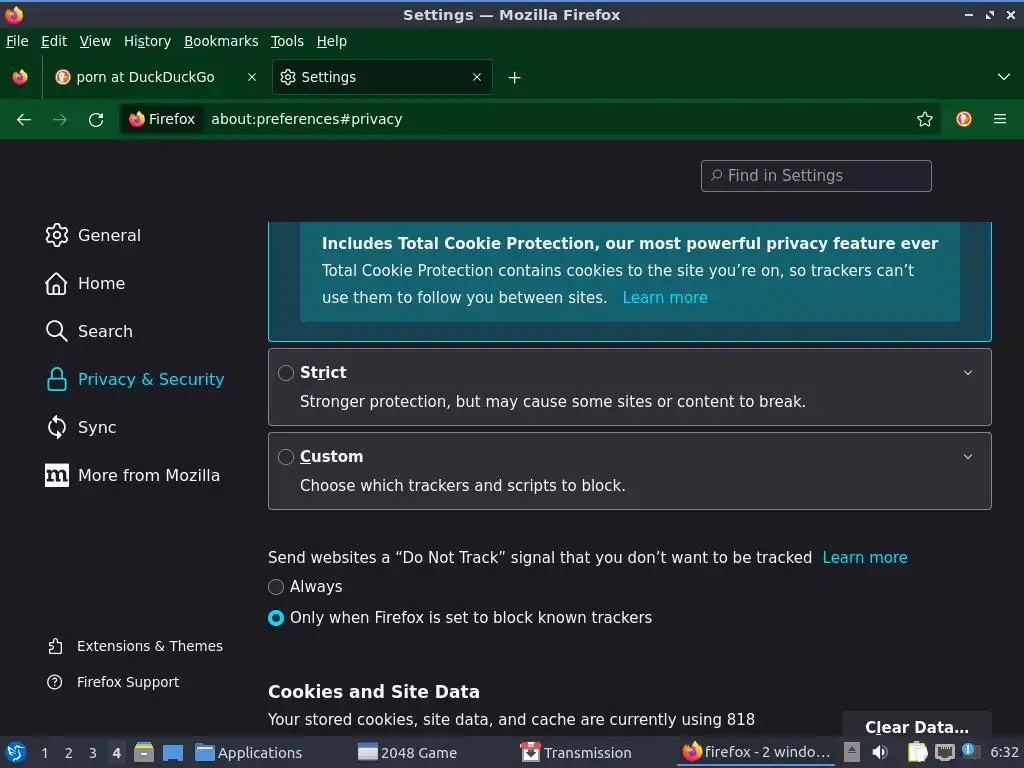This screenshot has height=768, width=1024.
Task: Click the Firefox identity icon in address bar
Action: (162, 119)
